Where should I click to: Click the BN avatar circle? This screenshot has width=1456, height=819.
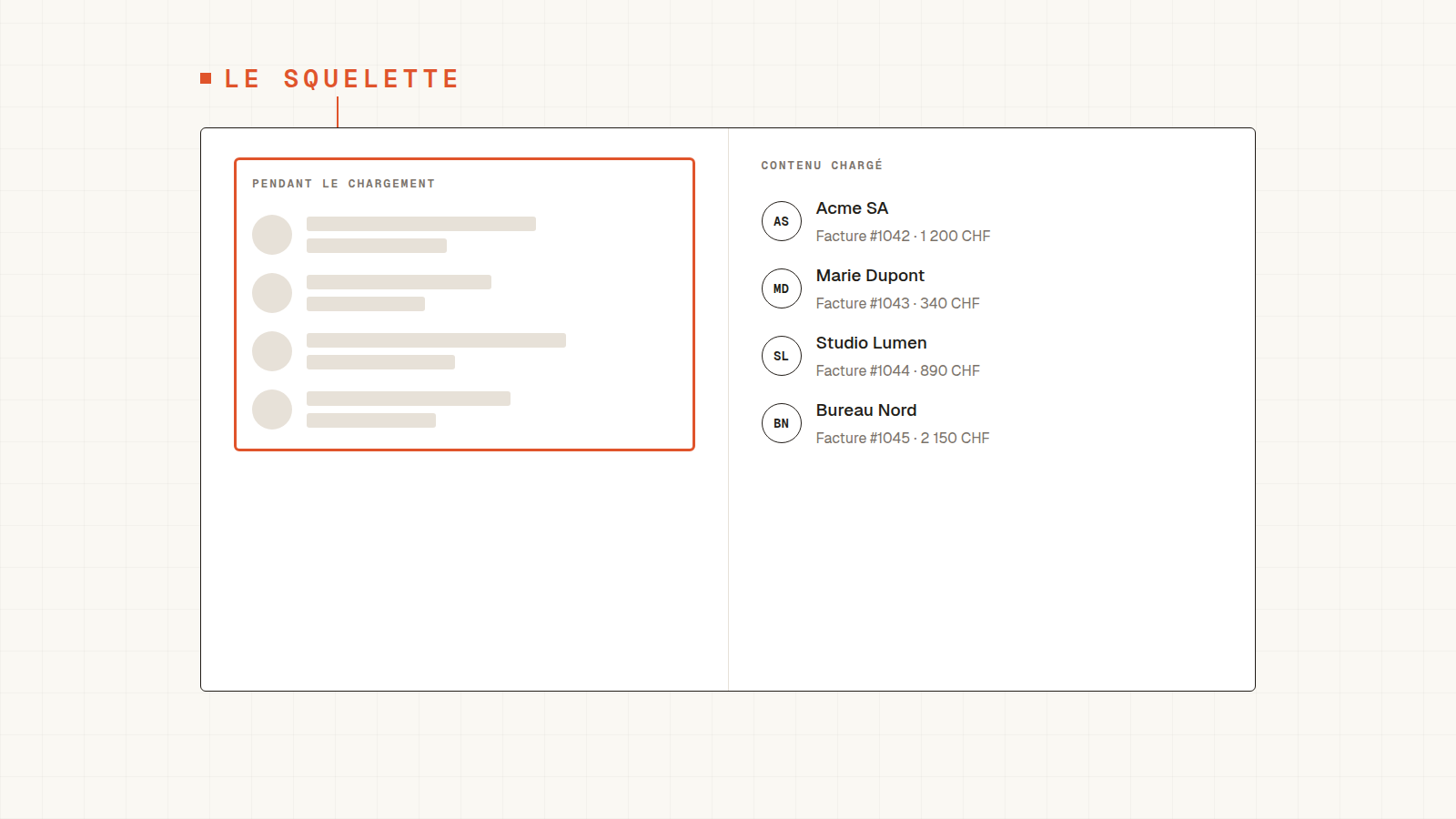pos(781,423)
